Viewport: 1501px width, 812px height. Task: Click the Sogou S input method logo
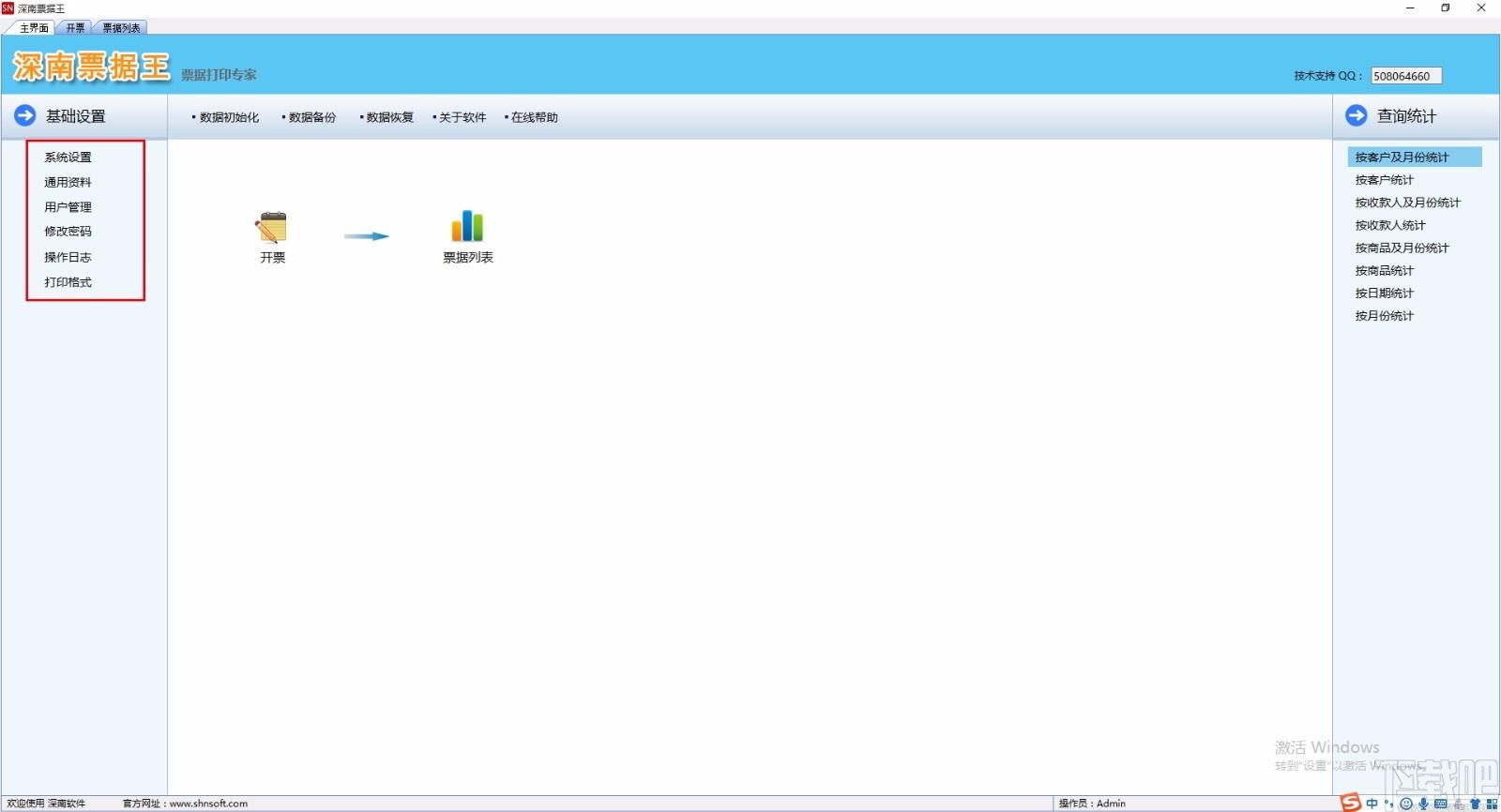[1350, 803]
